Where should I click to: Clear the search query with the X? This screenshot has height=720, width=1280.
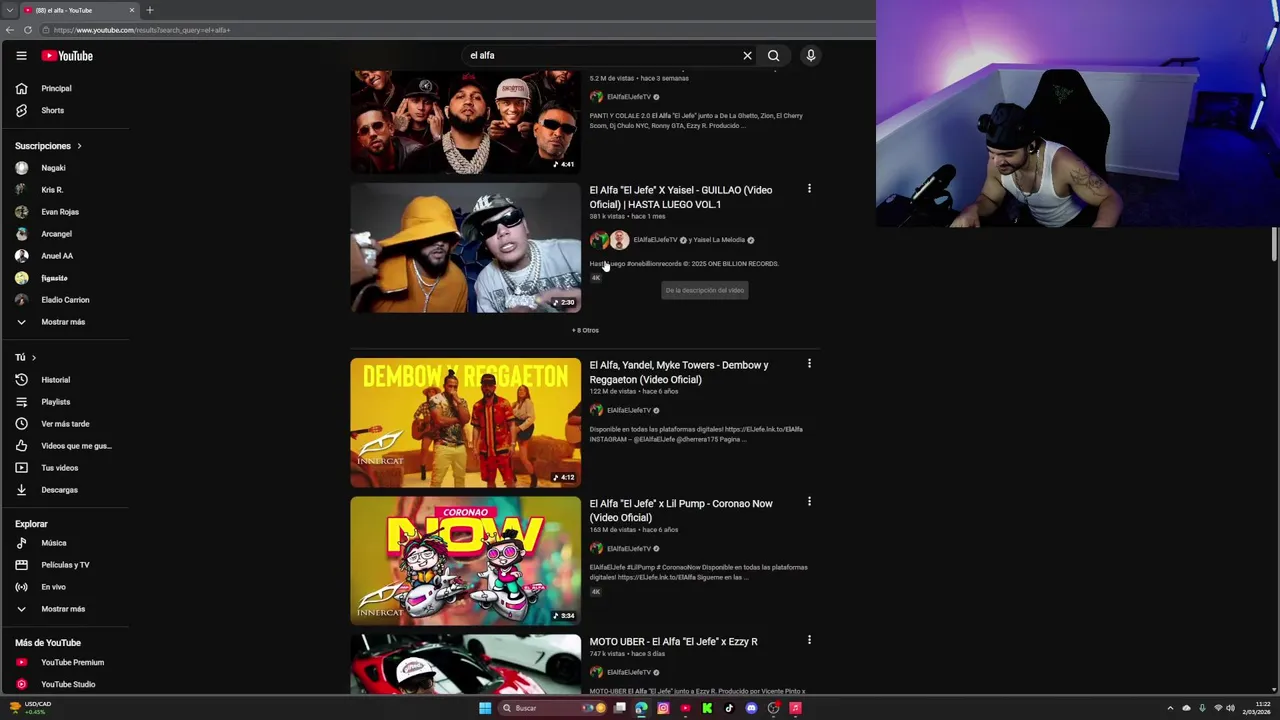[x=747, y=56]
